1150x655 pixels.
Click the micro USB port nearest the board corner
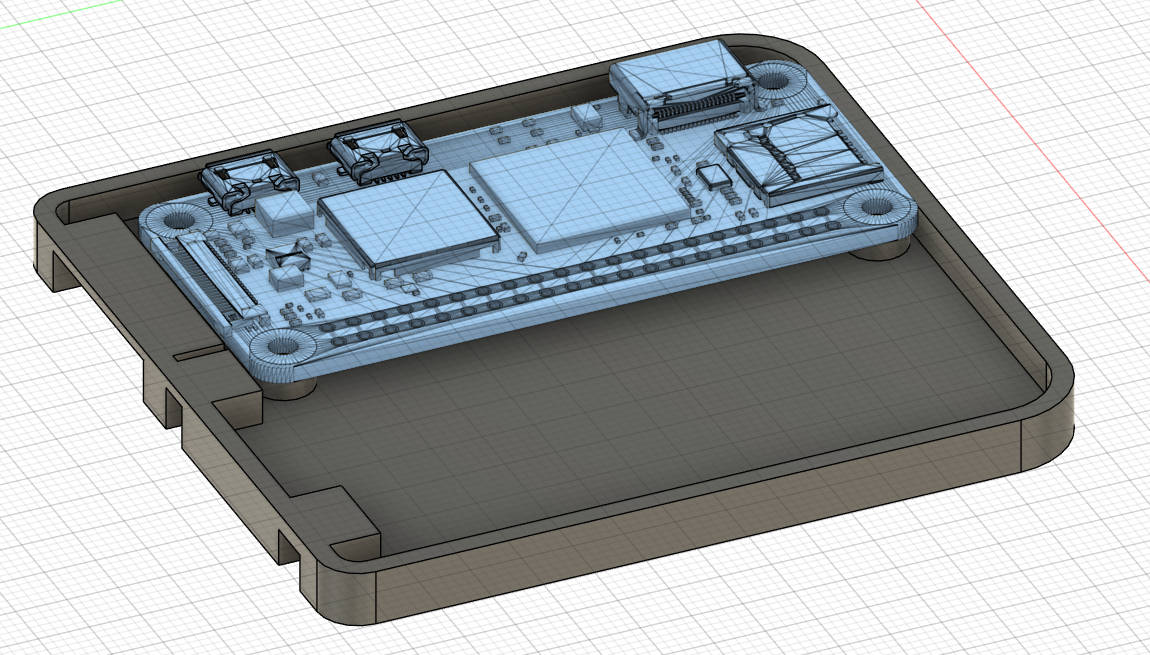point(249,183)
